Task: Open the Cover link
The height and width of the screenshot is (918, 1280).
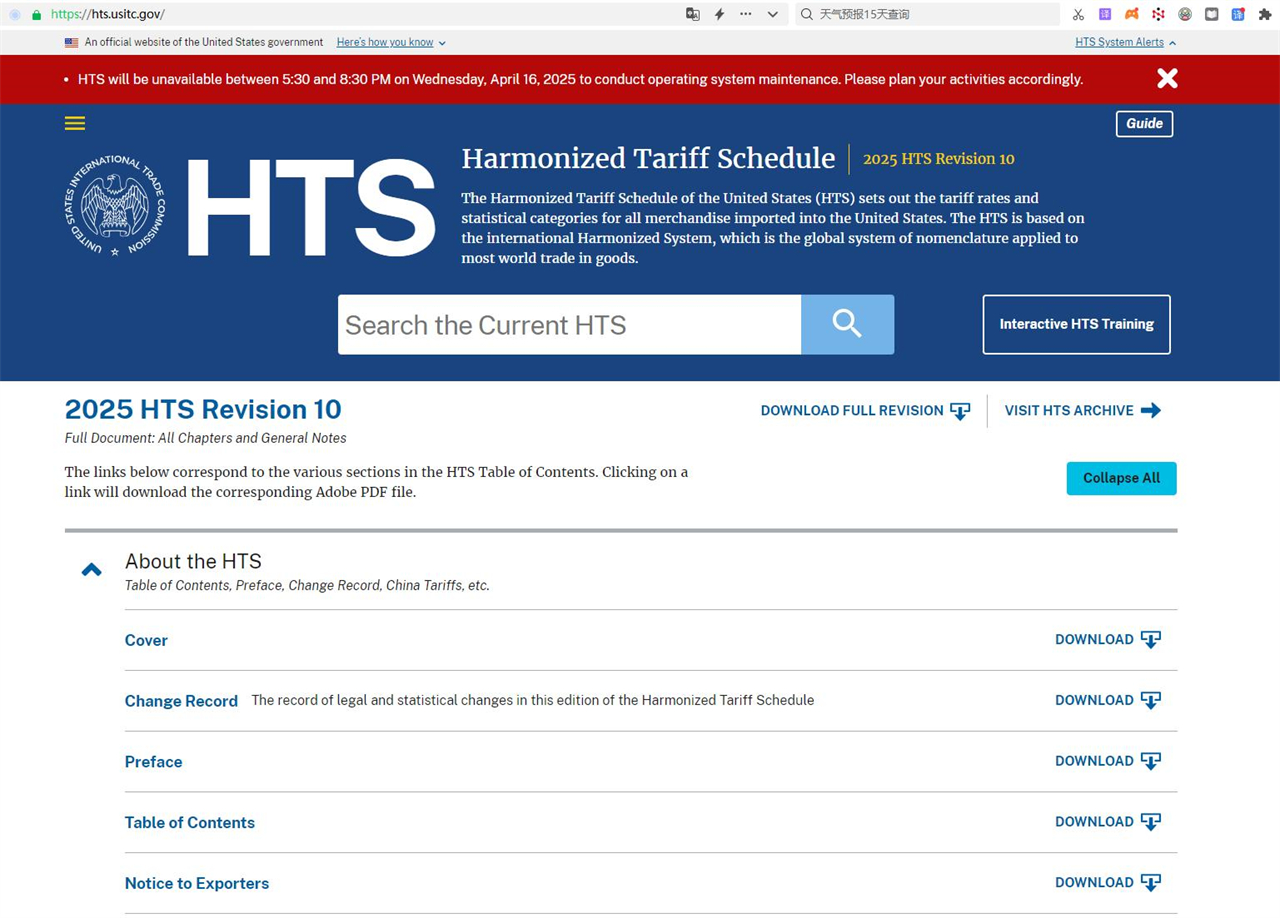Action: click(x=146, y=640)
